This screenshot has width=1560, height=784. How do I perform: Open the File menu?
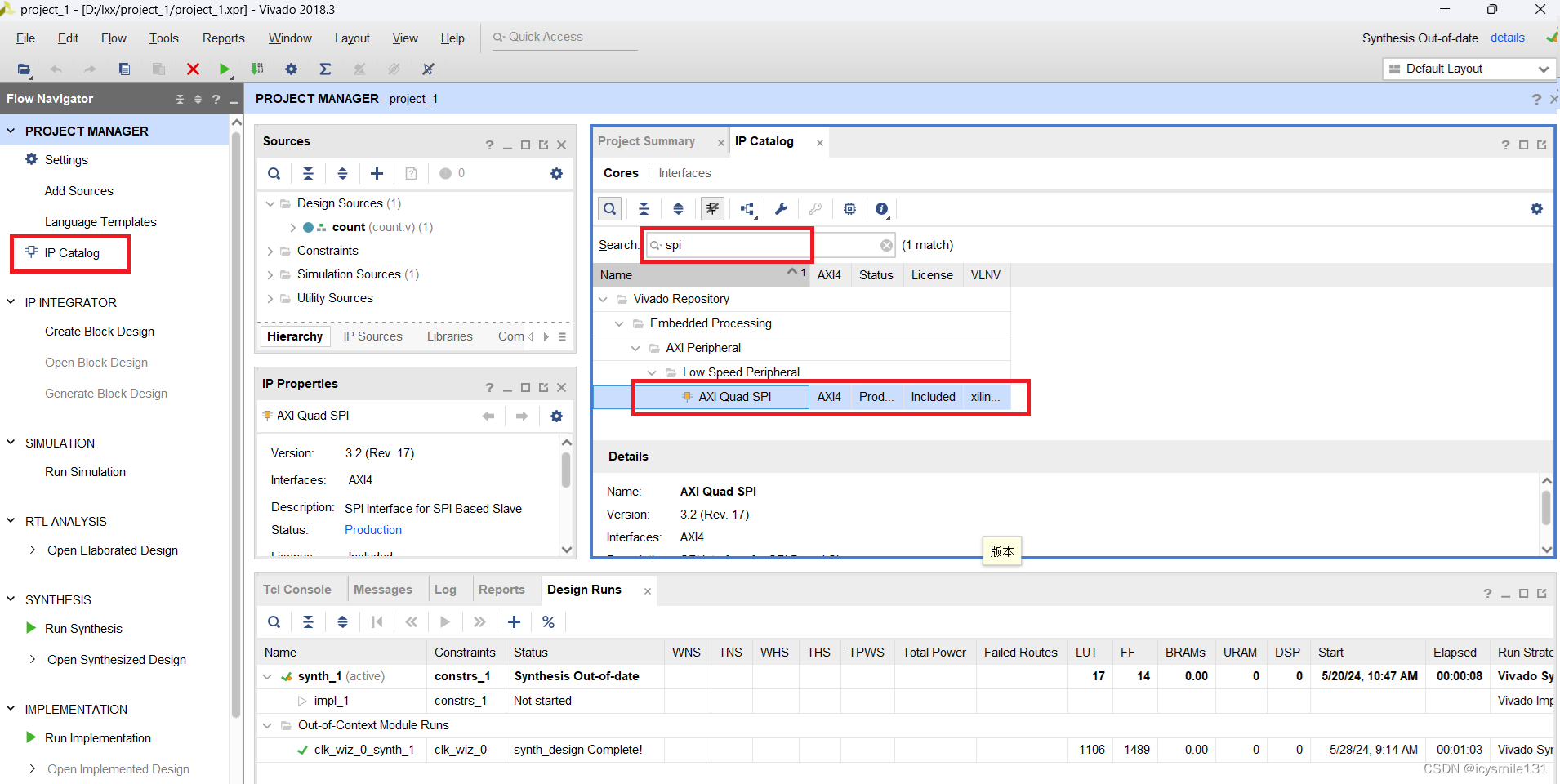(x=25, y=38)
